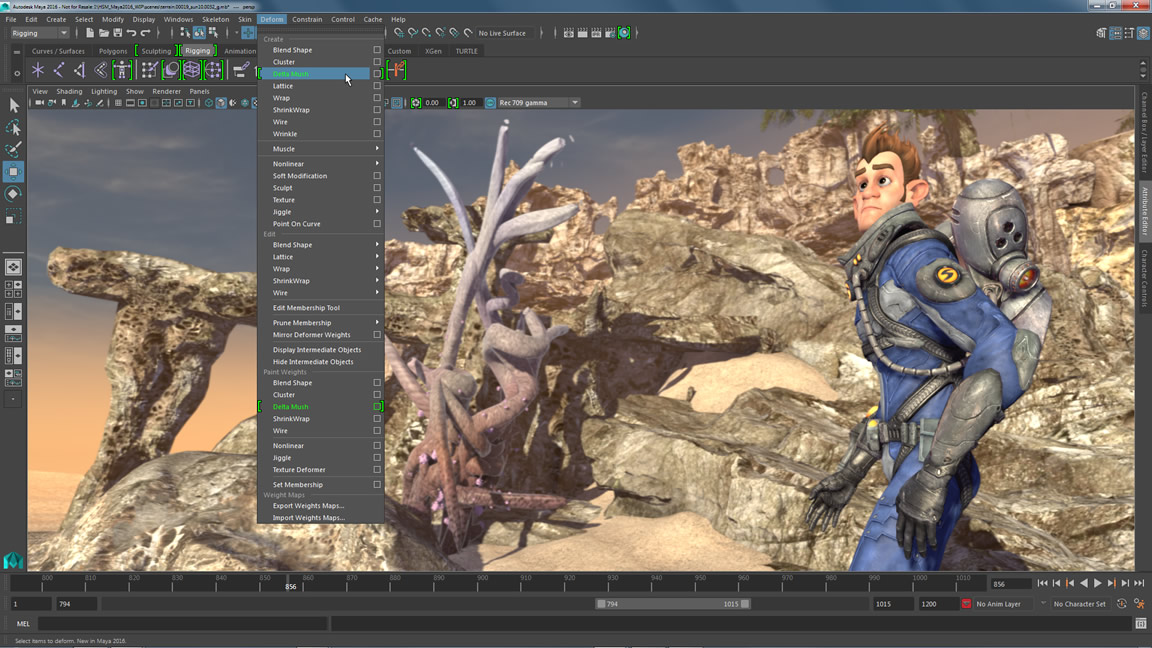This screenshot has height=648, width=1152.
Task: Click the playback range slider bar
Action: (672, 604)
